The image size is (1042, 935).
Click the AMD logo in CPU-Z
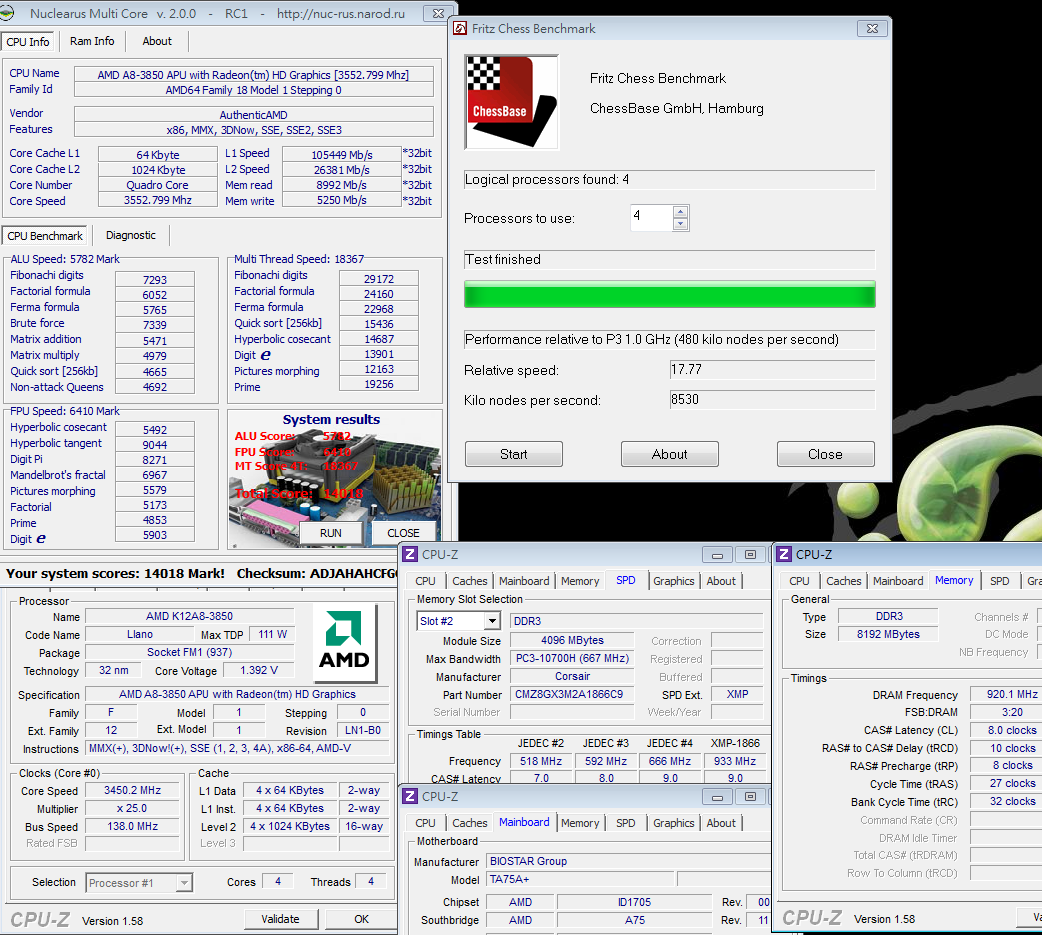click(344, 643)
